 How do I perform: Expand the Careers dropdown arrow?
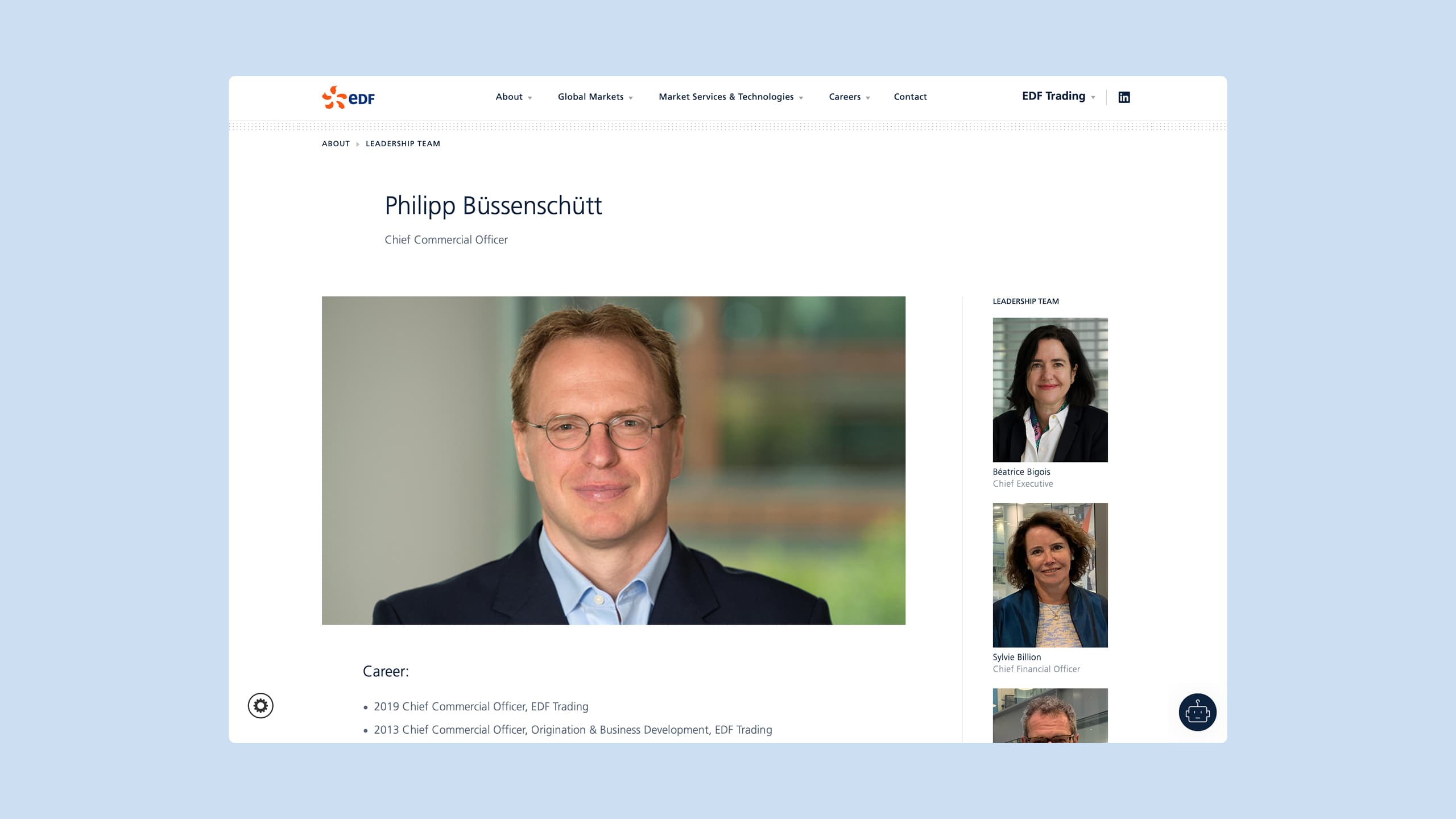(x=868, y=98)
